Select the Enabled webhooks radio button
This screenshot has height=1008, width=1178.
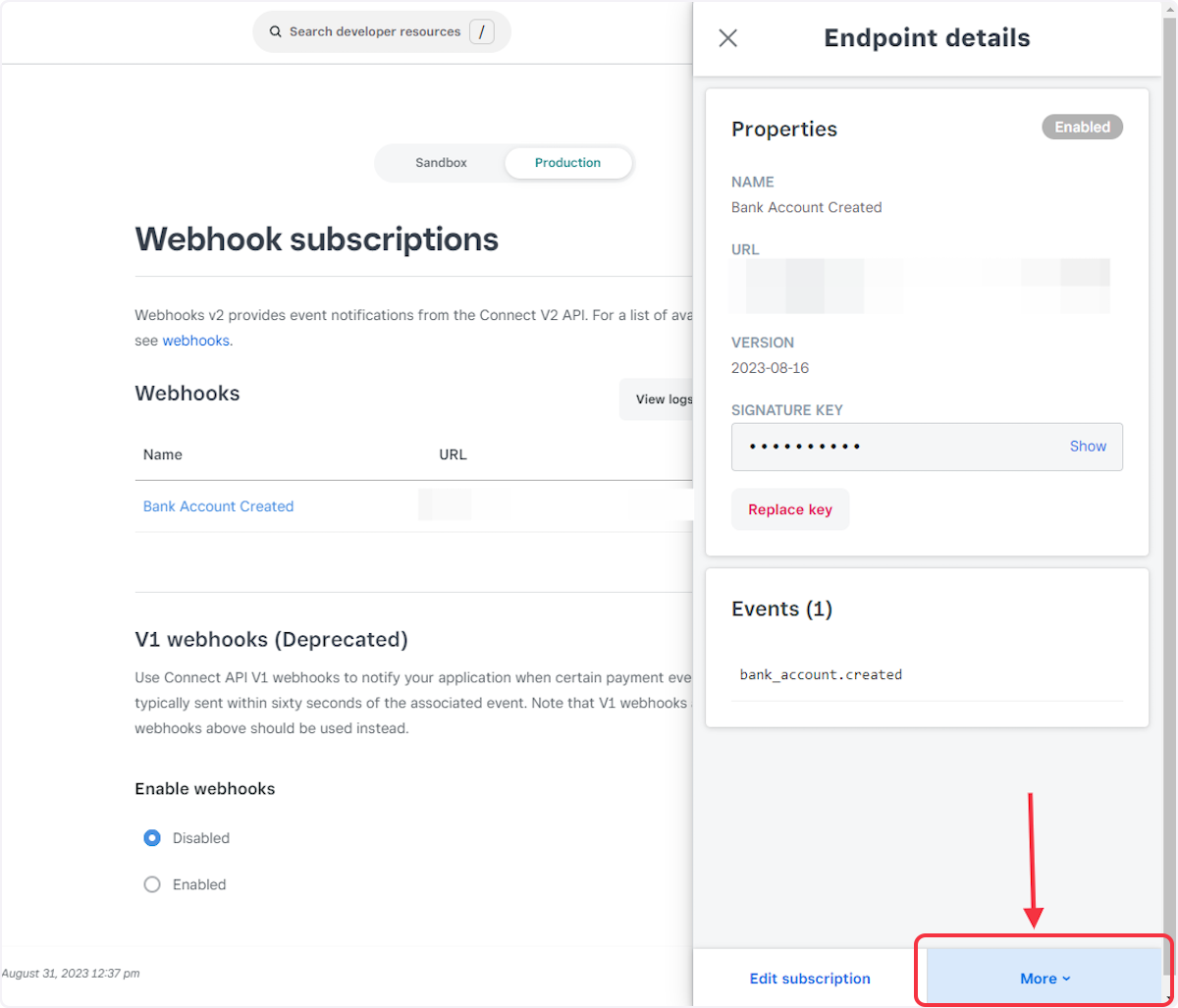152,884
